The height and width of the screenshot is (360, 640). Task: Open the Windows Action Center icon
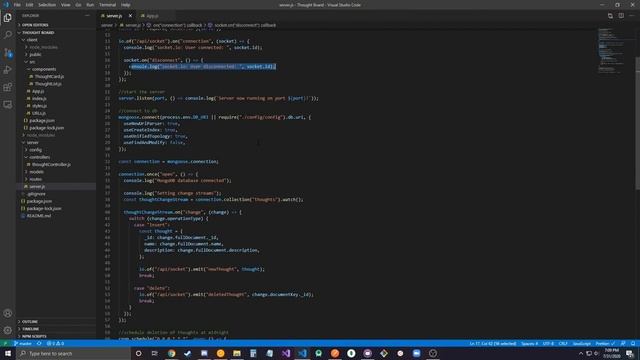[x=630, y=353]
